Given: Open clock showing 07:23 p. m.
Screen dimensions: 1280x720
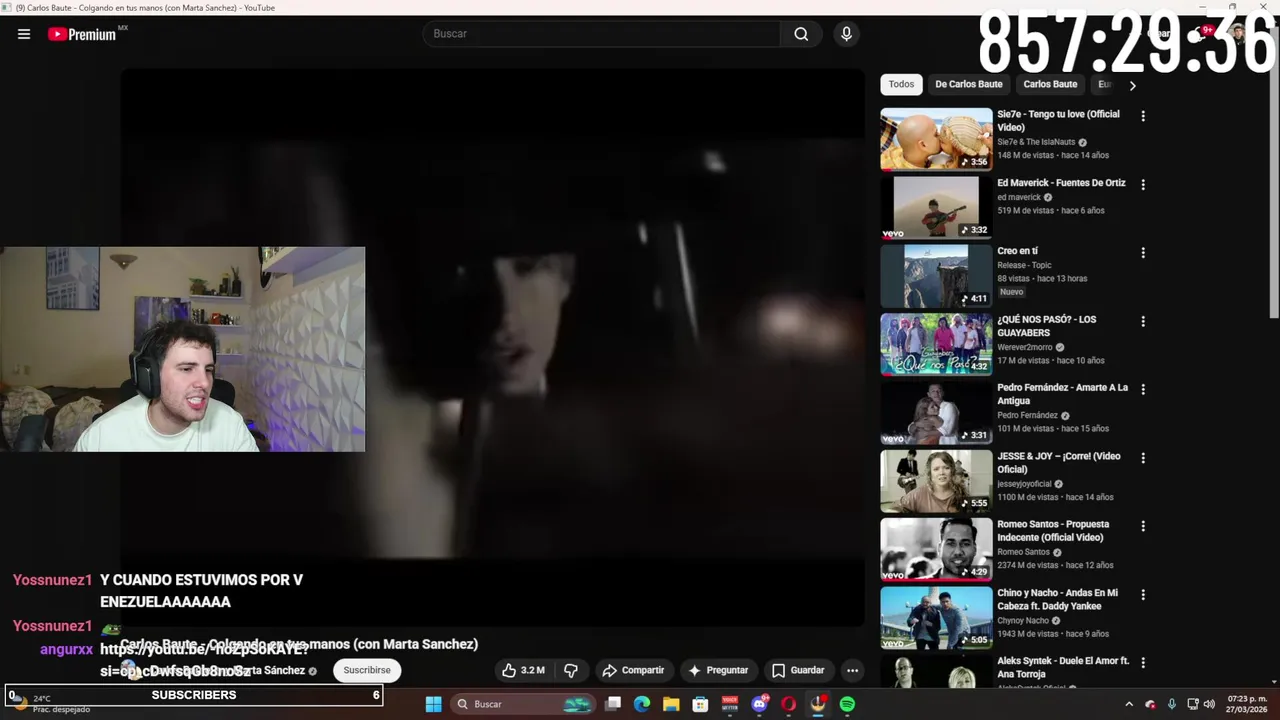Looking at the screenshot, I should [x=1247, y=704].
